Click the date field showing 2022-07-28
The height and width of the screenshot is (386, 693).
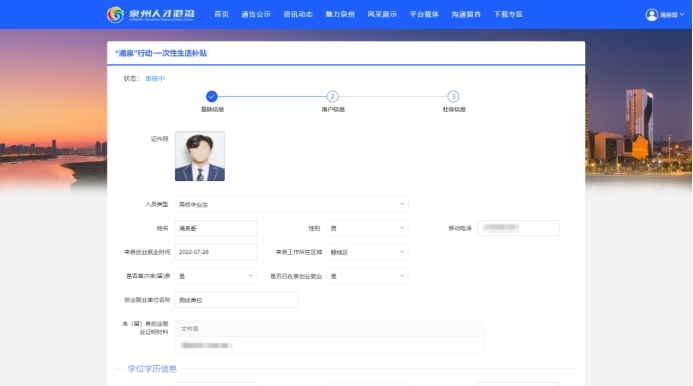pyautogui.click(x=216, y=252)
